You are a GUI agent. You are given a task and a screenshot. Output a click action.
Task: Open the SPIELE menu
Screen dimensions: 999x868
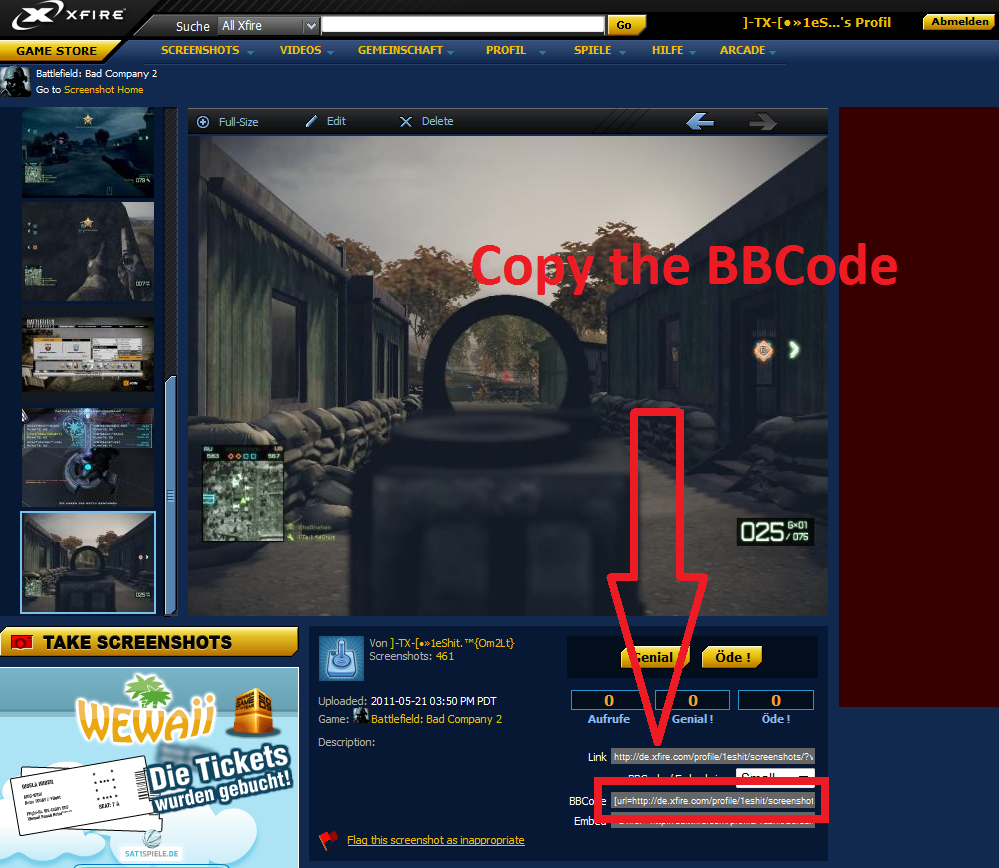(x=593, y=50)
